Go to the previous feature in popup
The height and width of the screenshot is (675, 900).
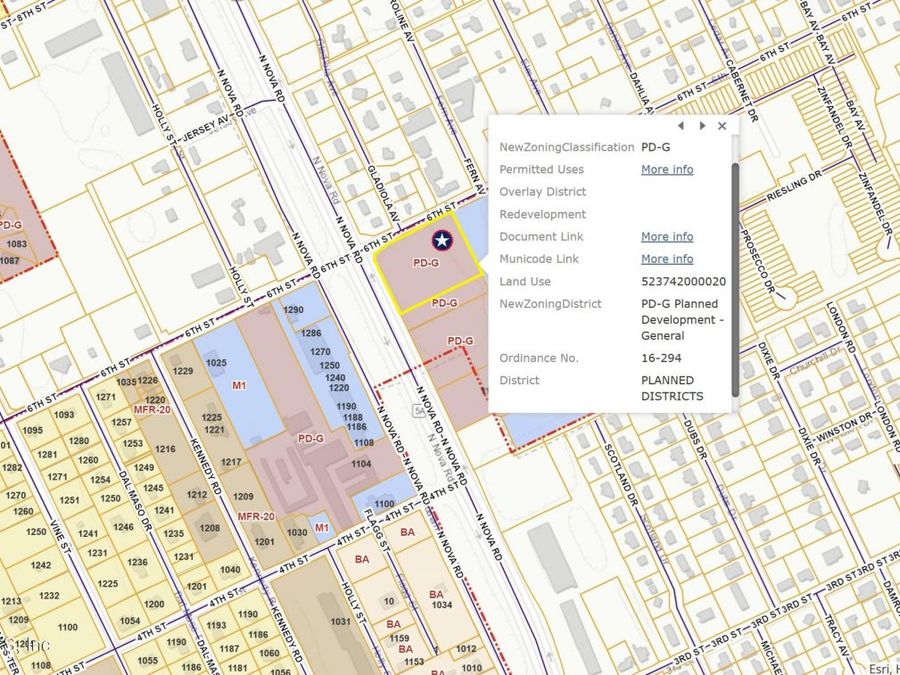[x=681, y=126]
